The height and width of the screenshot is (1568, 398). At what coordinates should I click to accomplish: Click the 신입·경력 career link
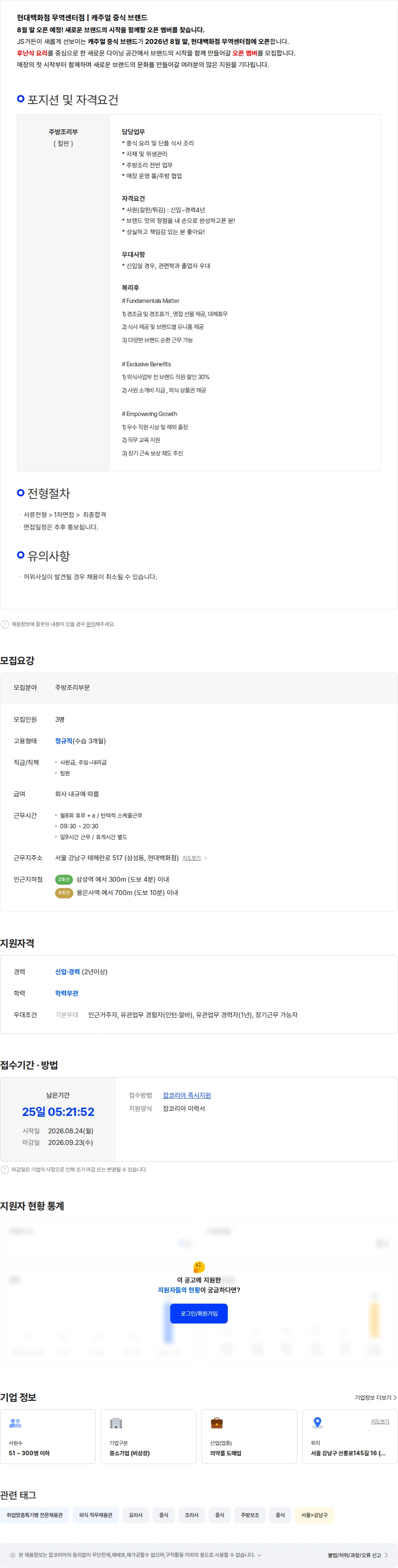(68, 971)
